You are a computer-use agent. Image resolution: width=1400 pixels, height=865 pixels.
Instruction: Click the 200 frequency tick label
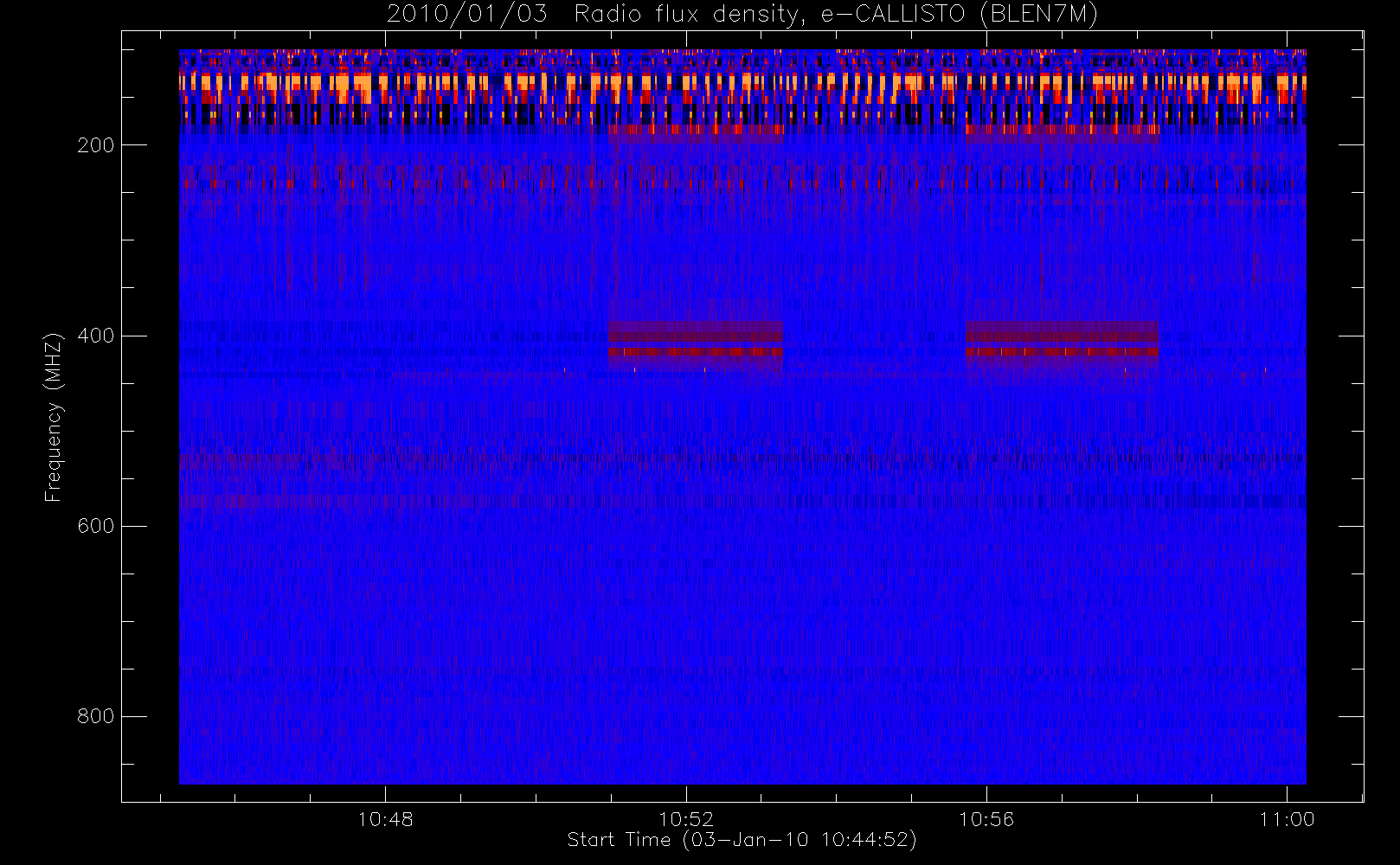point(95,145)
